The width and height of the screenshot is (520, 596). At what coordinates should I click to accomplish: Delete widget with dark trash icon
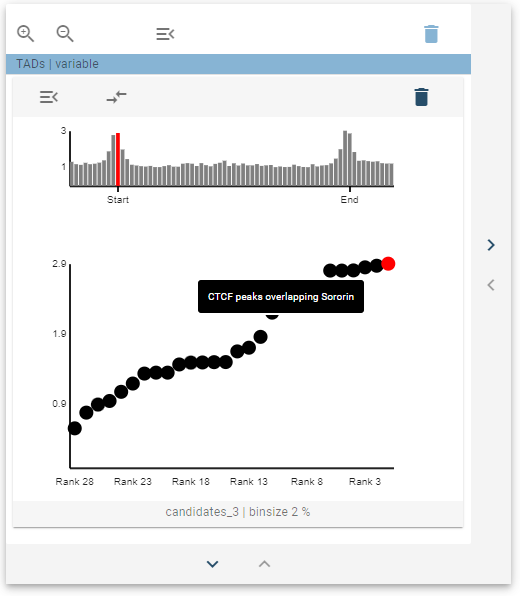[421, 97]
